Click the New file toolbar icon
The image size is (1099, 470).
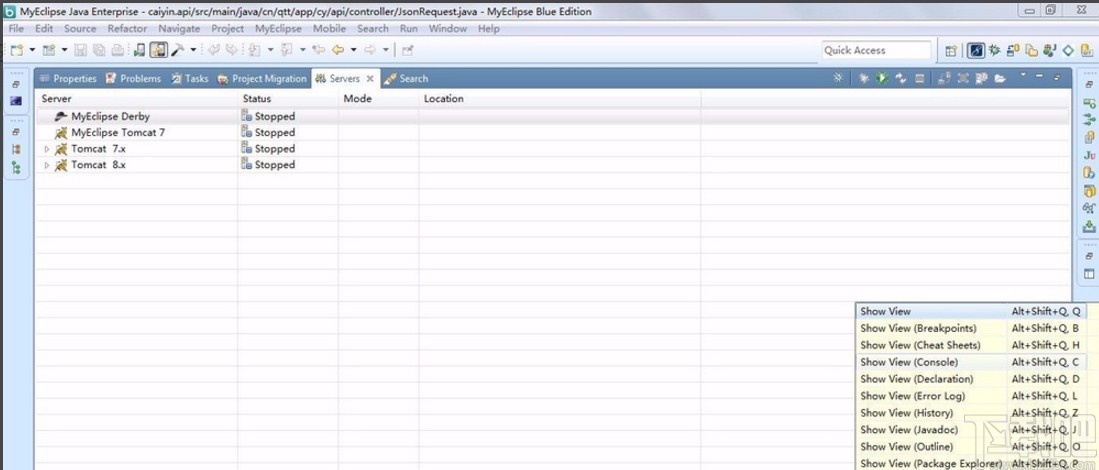click(17, 50)
